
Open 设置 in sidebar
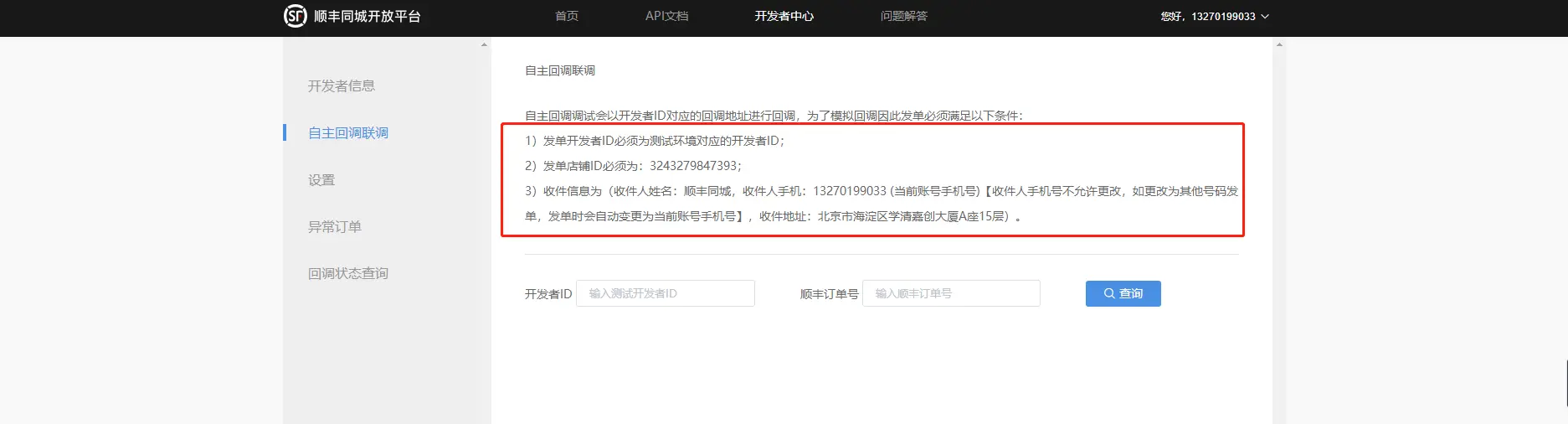321,179
